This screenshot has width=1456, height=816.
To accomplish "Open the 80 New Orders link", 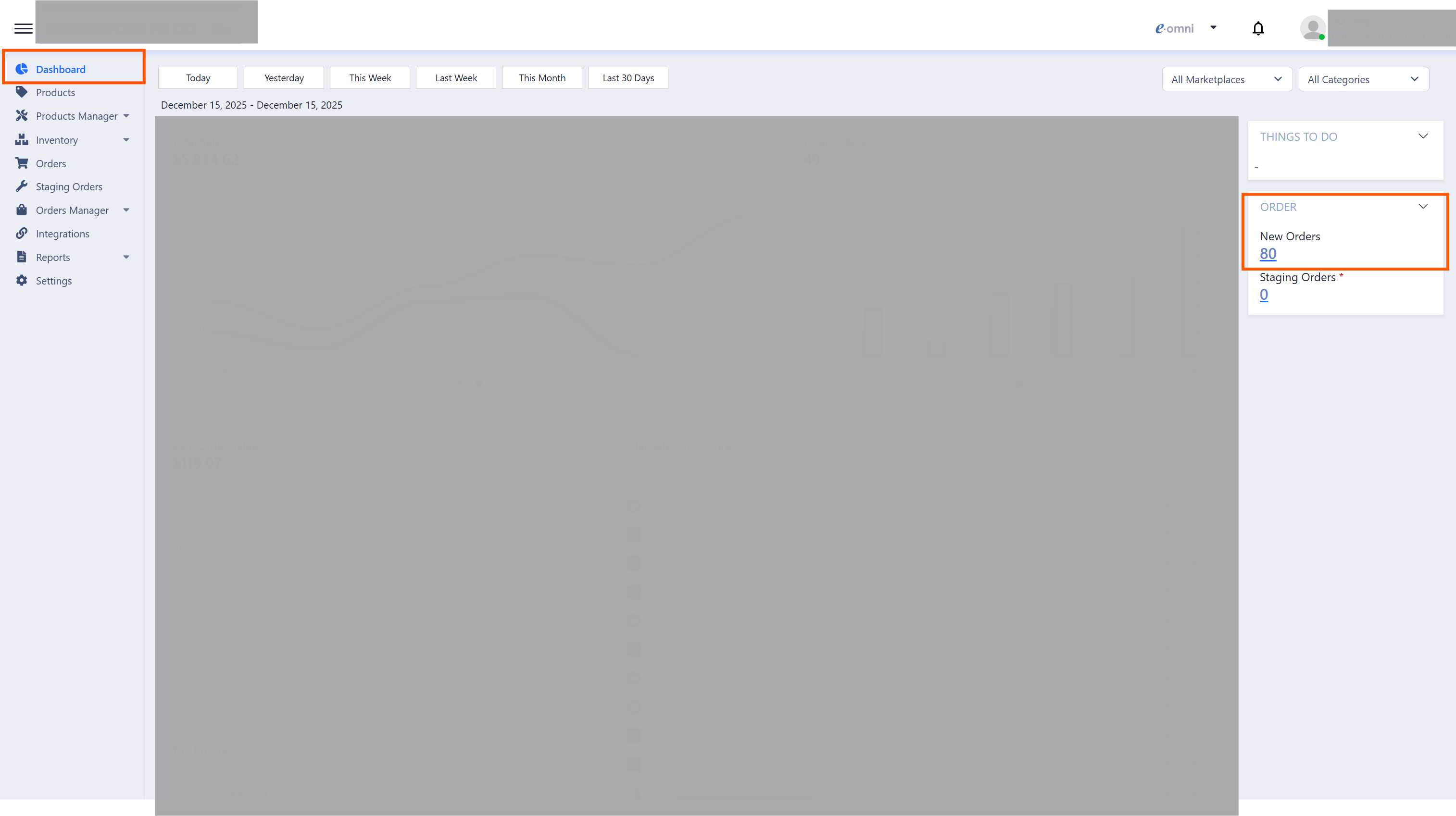I will click(1268, 254).
